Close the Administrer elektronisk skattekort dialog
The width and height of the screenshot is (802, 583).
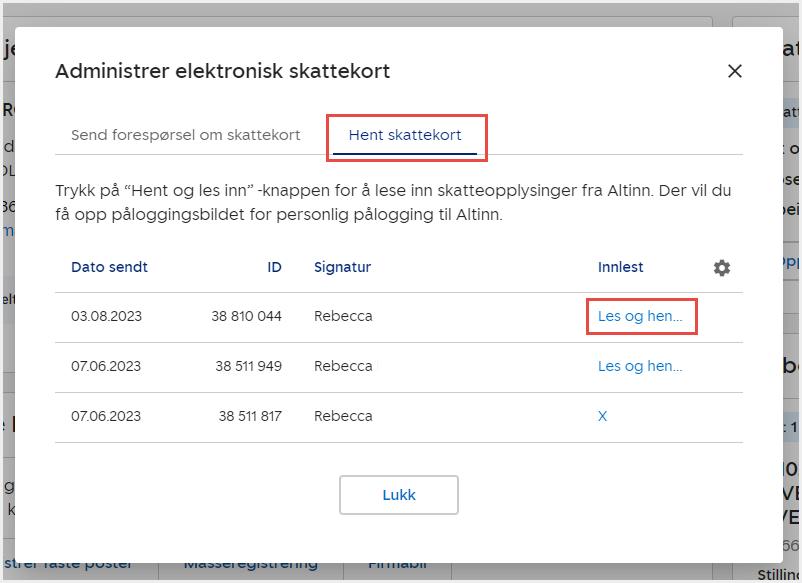click(735, 71)
